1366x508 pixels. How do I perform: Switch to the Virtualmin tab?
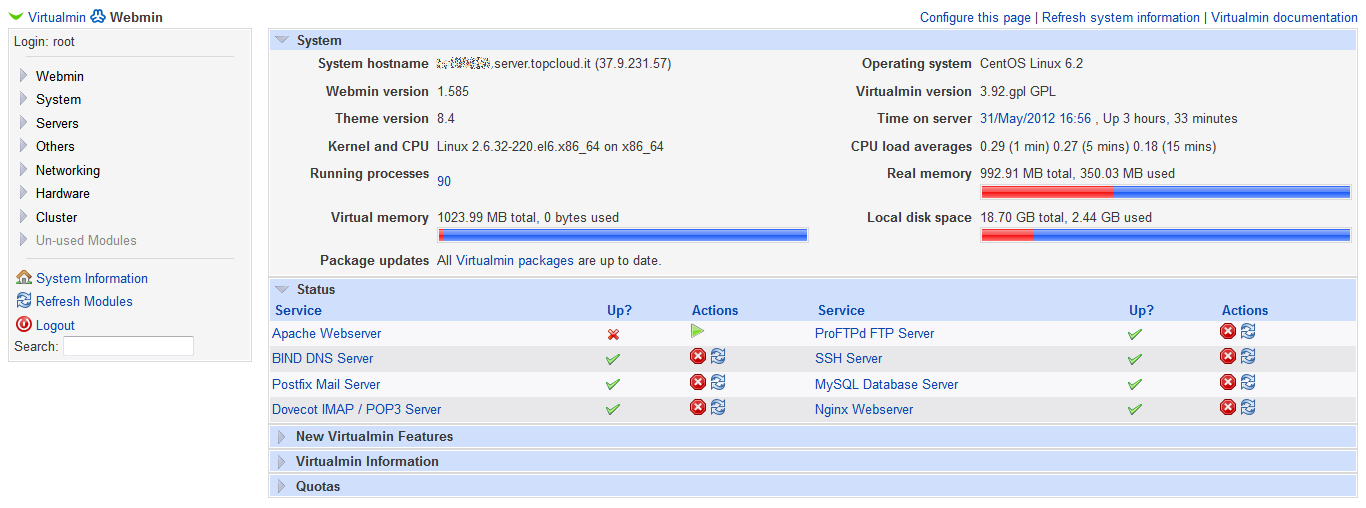57,17
